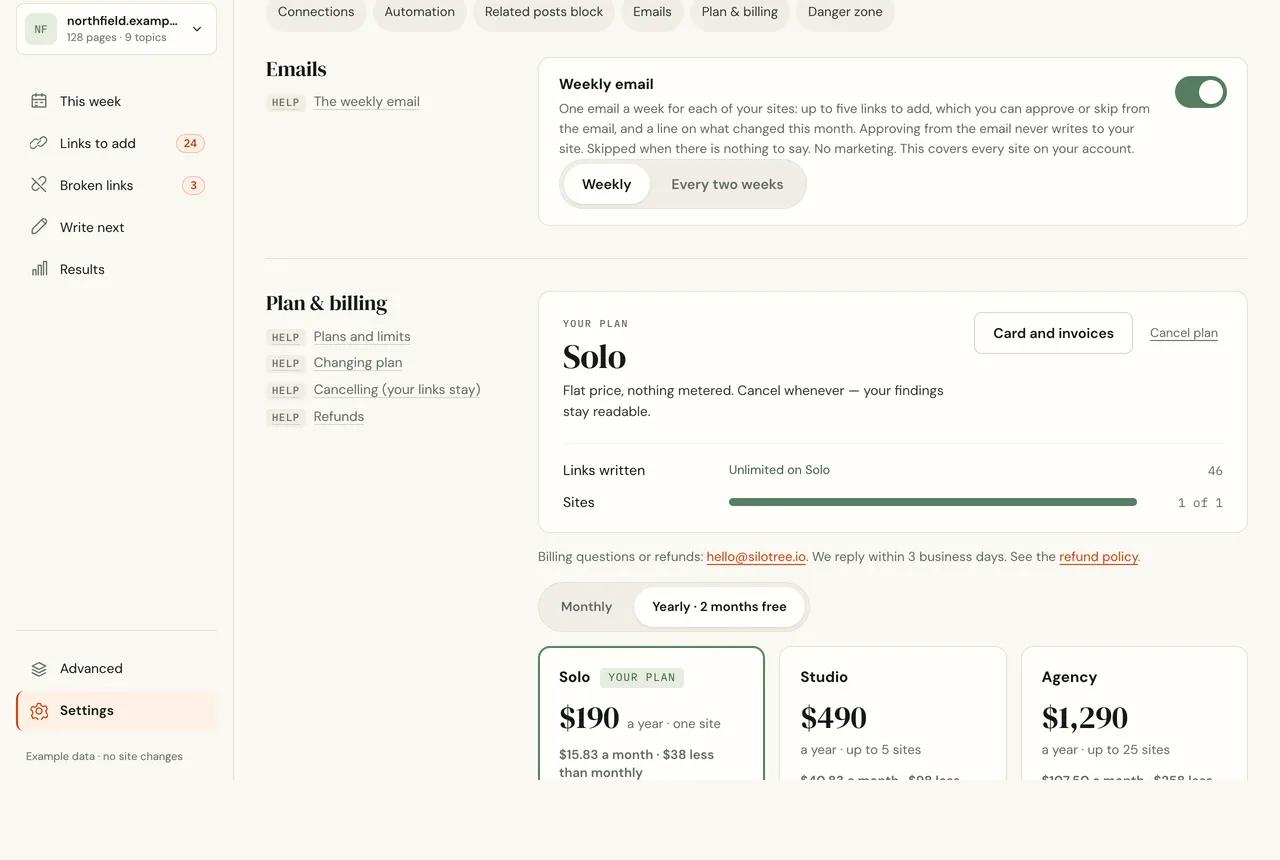Click the Sites usage progress bar
The image size is (1280, 860).
933,502
